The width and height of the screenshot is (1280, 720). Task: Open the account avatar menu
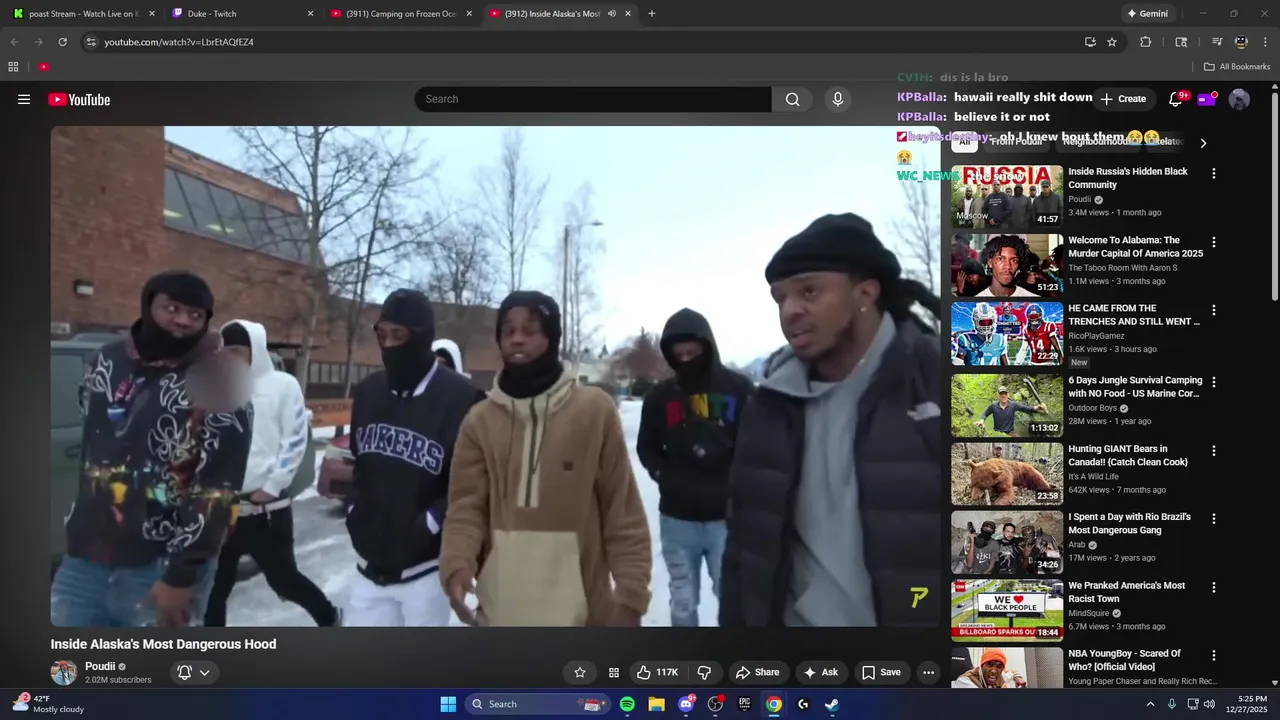click(x=1239, y=99)
